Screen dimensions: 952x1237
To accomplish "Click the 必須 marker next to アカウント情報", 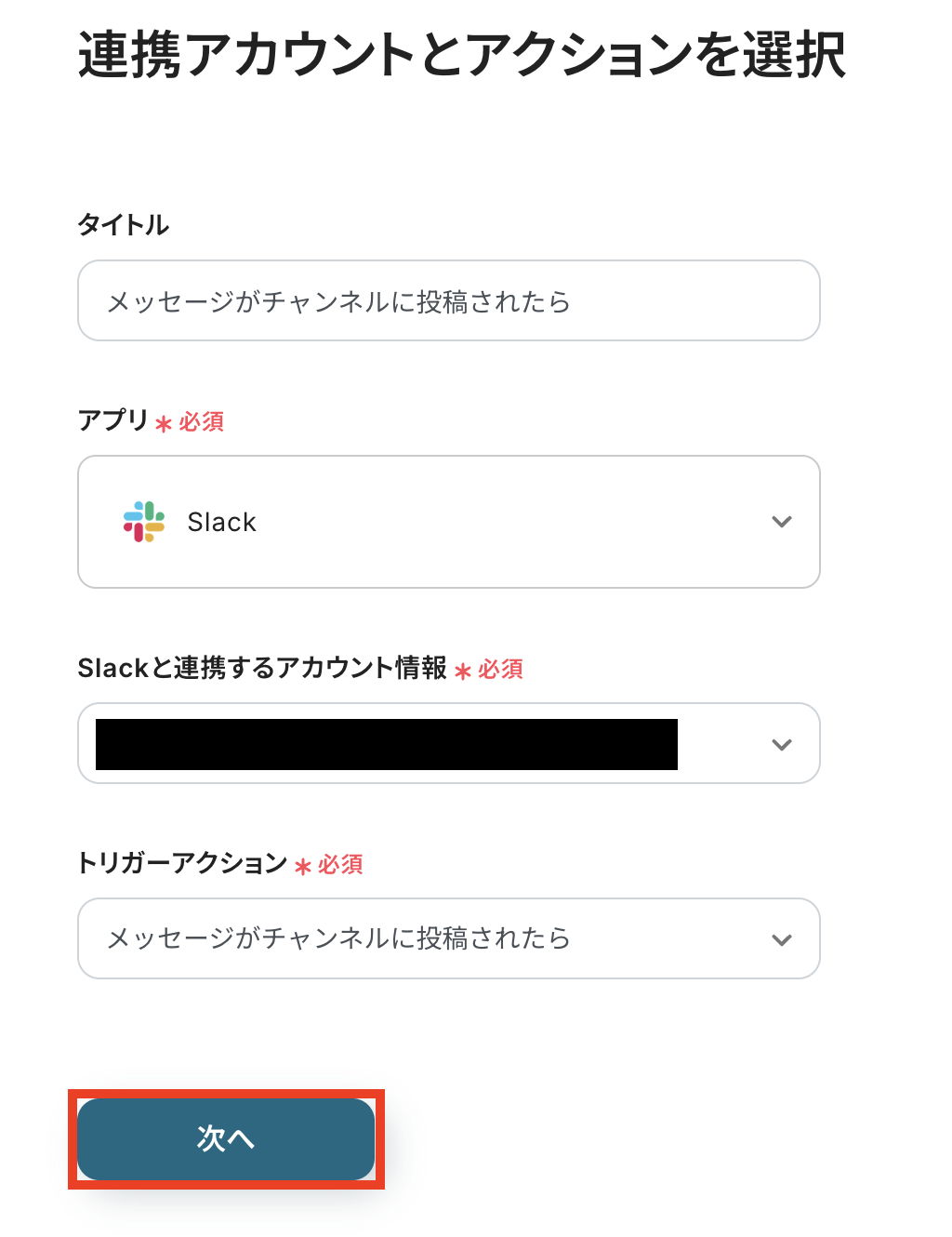I will point(501,670).
